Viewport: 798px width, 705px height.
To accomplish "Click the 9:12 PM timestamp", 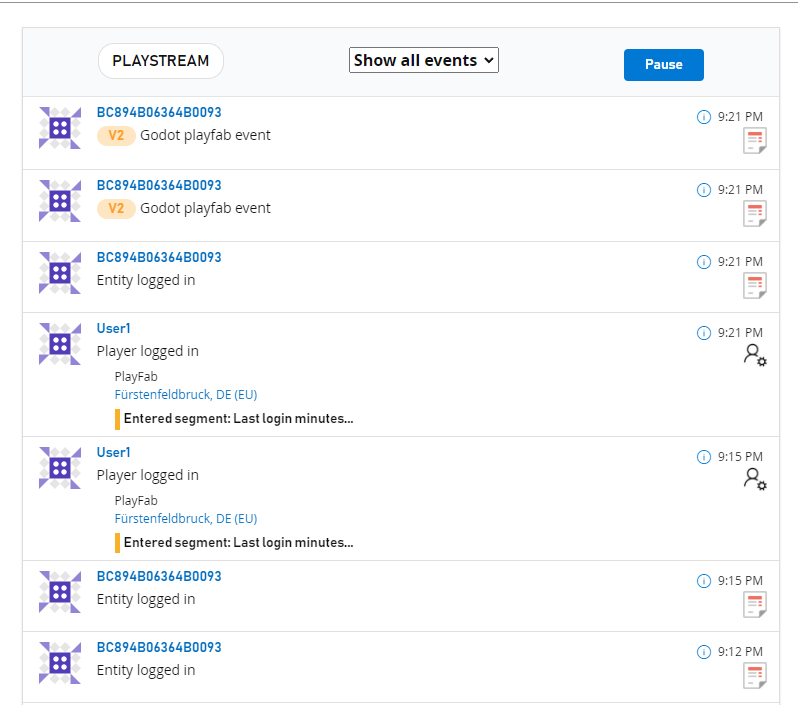I will pyautogui.click(x=740, y=652).
